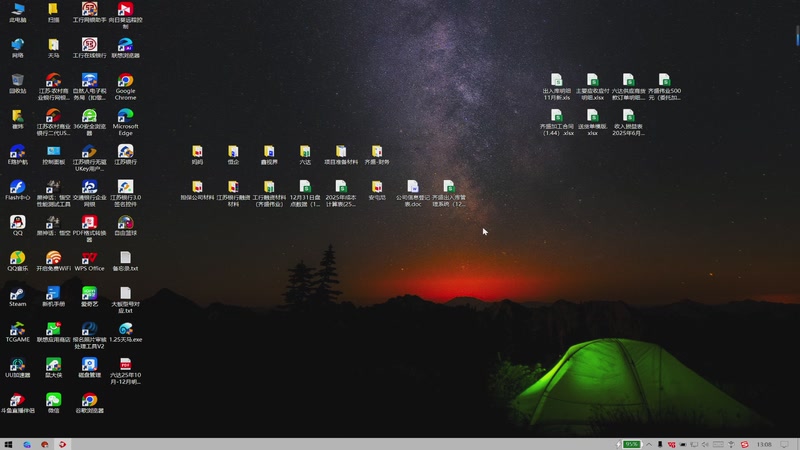Screen dimensions: 800x450
Task: Open the notification center icon in taskbar
Action: (785, 444)
